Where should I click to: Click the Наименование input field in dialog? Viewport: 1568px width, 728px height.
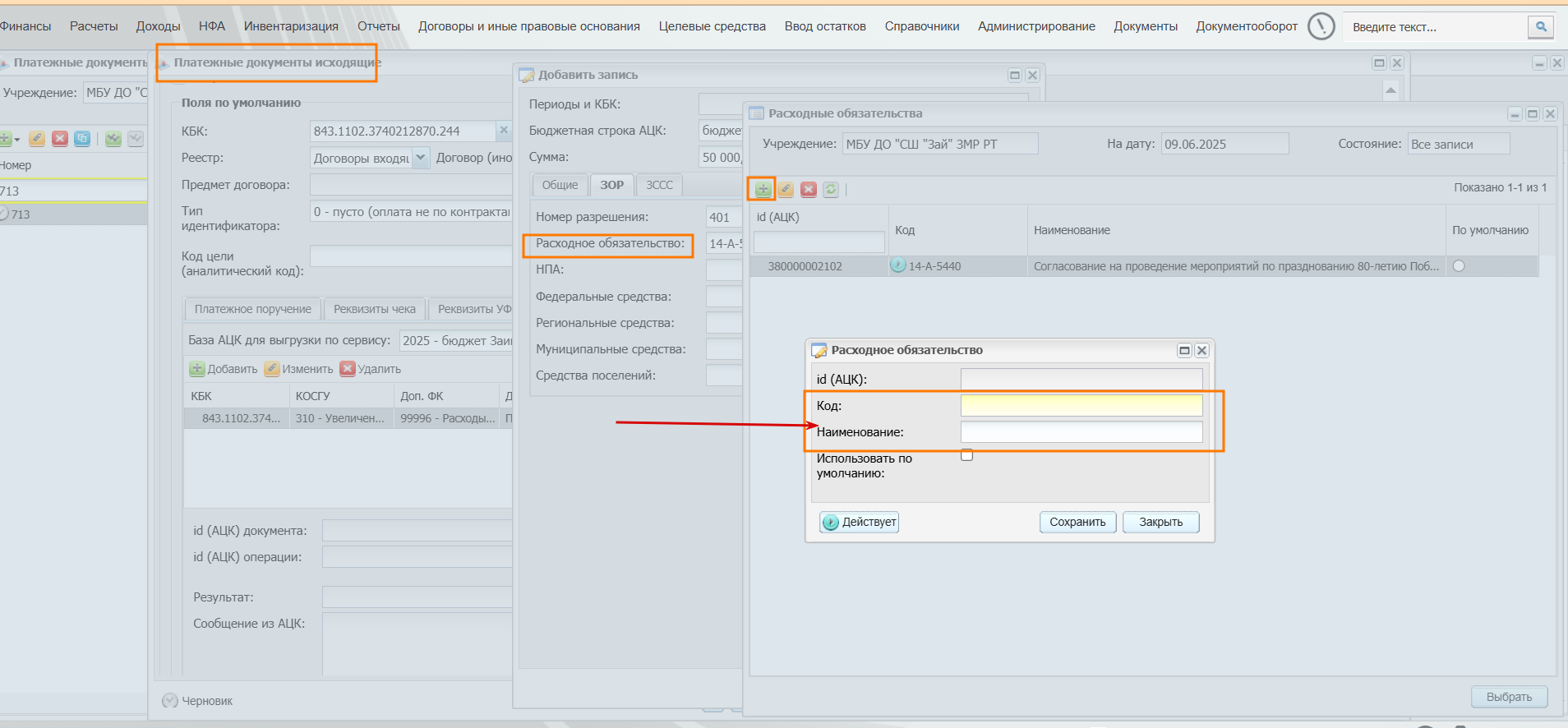pos(1081,431)
